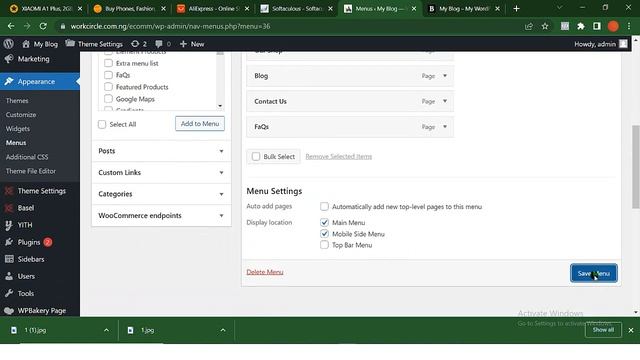
Task: Check the Google Maps checkbox
Action: coord(108,99)
